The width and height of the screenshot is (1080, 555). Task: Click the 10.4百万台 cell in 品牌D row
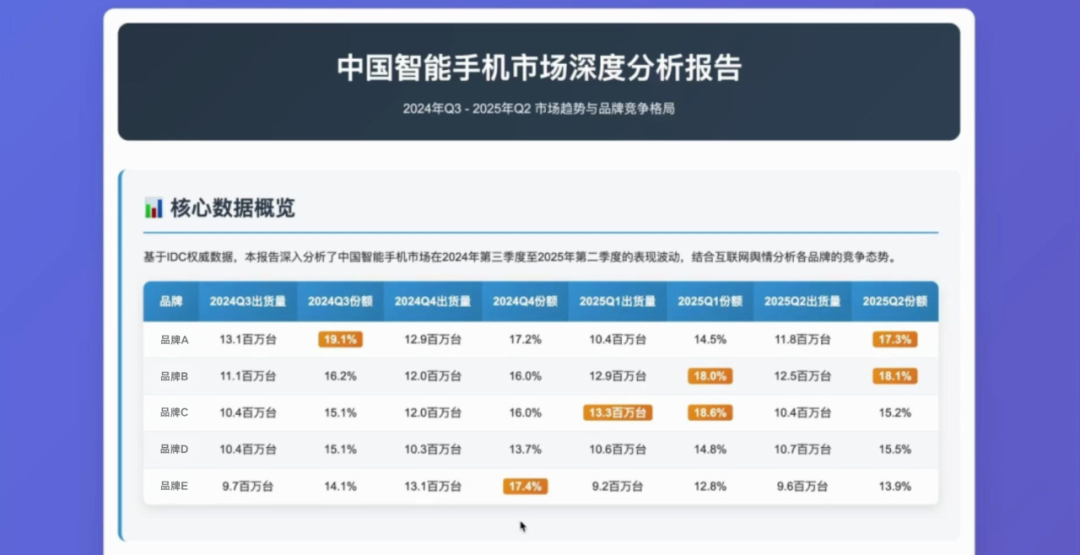248,449
